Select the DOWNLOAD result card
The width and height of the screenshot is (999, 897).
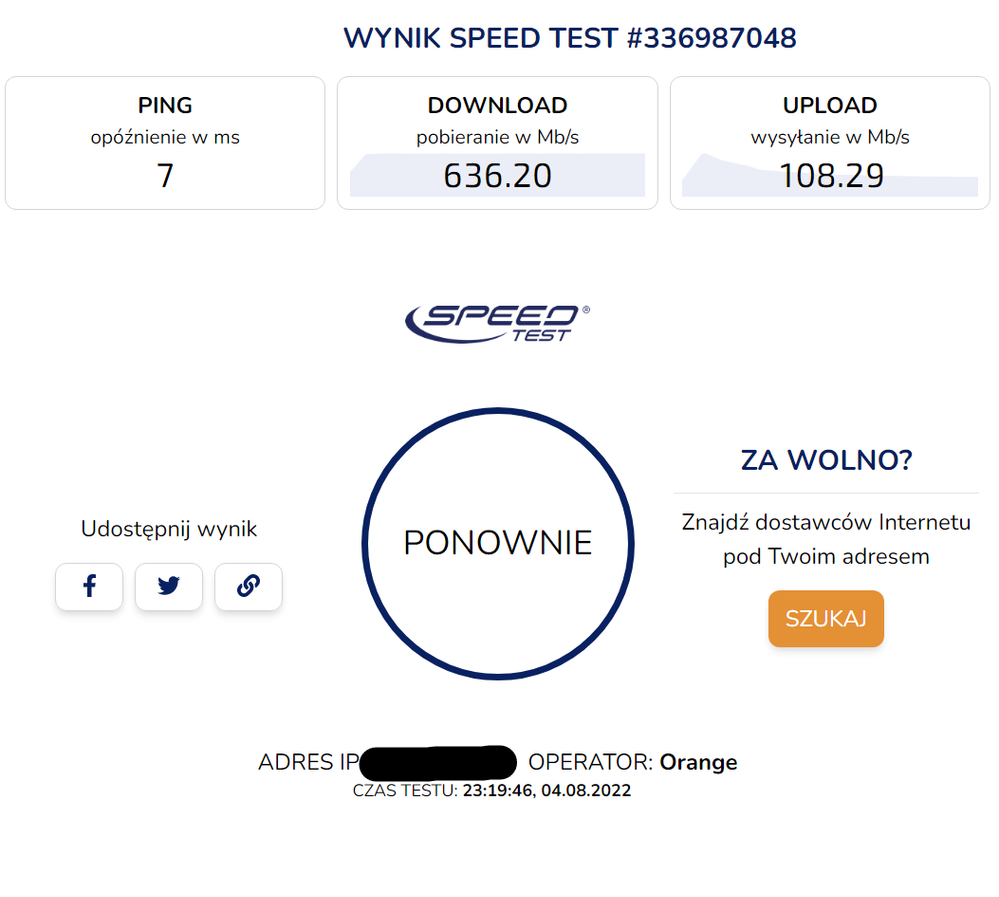click(497, 143)
